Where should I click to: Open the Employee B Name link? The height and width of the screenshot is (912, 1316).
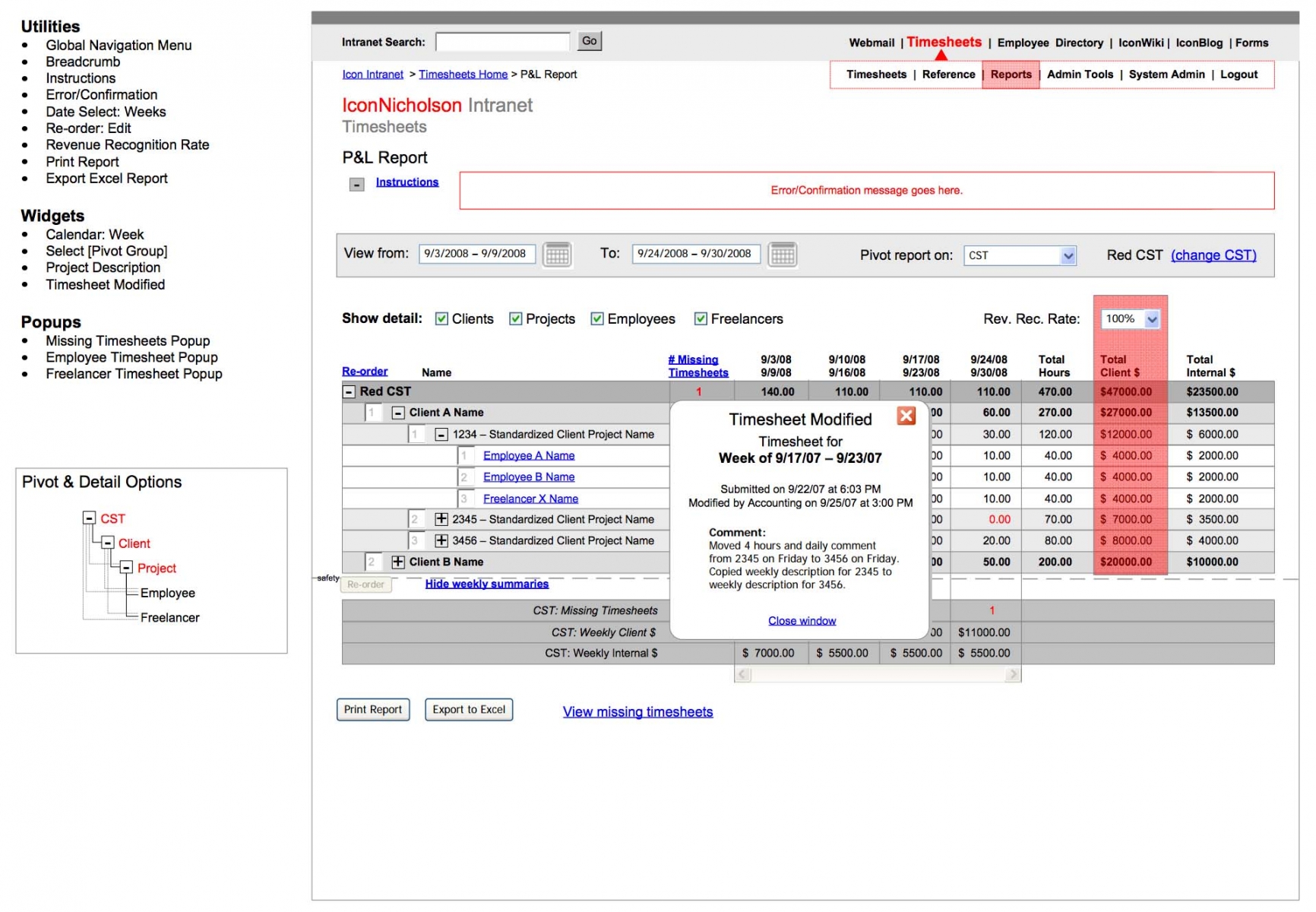(x=529, y=477)
